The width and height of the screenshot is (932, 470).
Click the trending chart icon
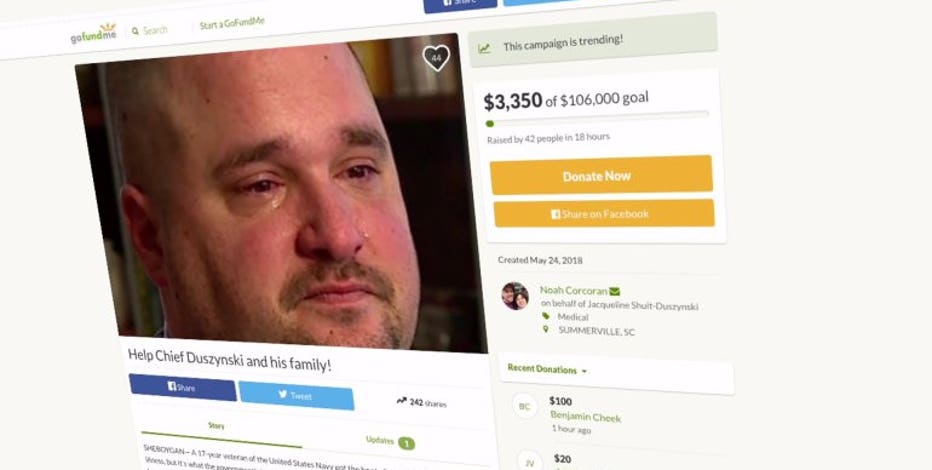coord(484,49)
